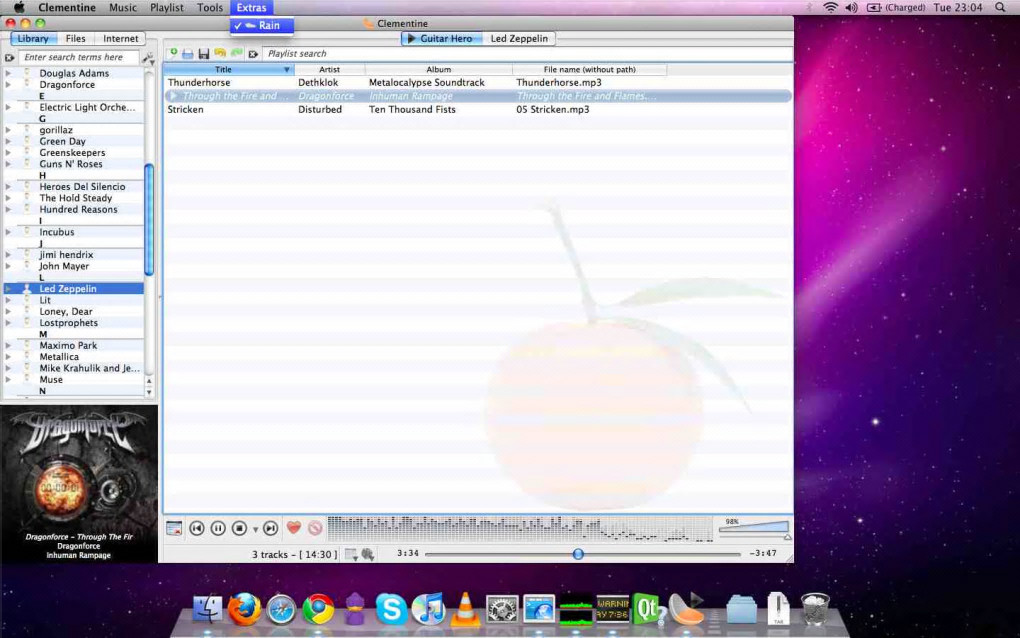The height and width of the screenshot is (638, 1020).
Task: Clear the playlist search with the X icon
Action: point(253,54)
